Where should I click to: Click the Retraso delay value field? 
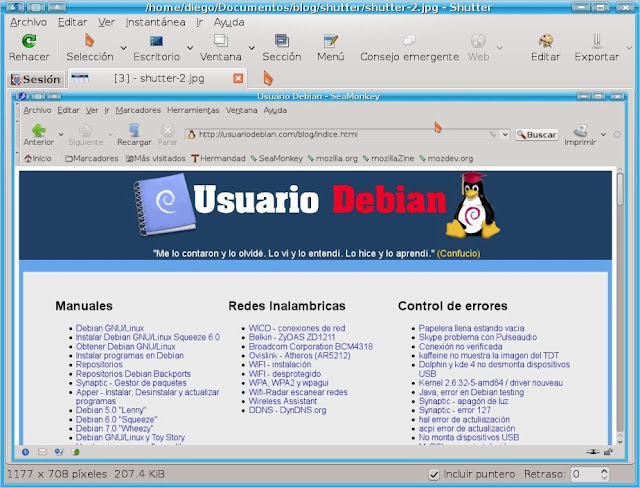(x=585, y=474)
